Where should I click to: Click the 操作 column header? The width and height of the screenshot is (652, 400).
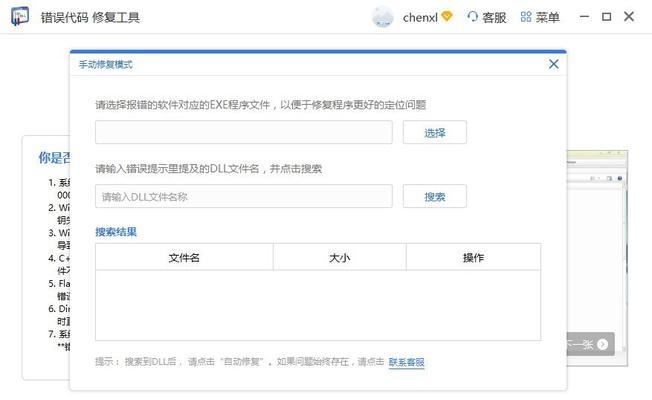coord(473,257)
